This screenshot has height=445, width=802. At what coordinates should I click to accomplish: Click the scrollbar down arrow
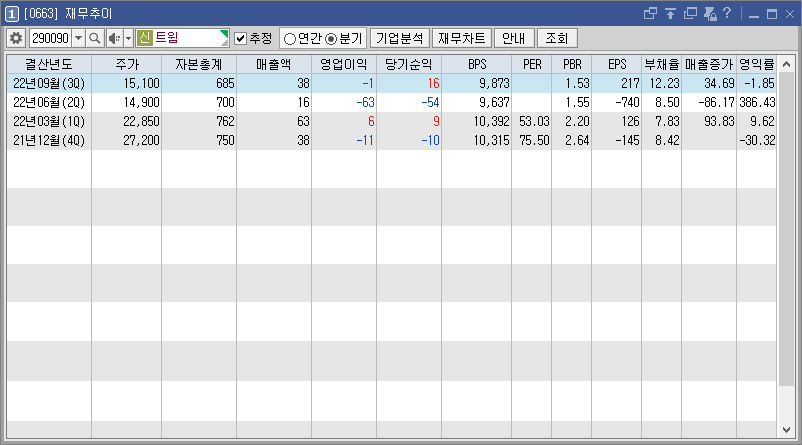[x=787, y=430]
